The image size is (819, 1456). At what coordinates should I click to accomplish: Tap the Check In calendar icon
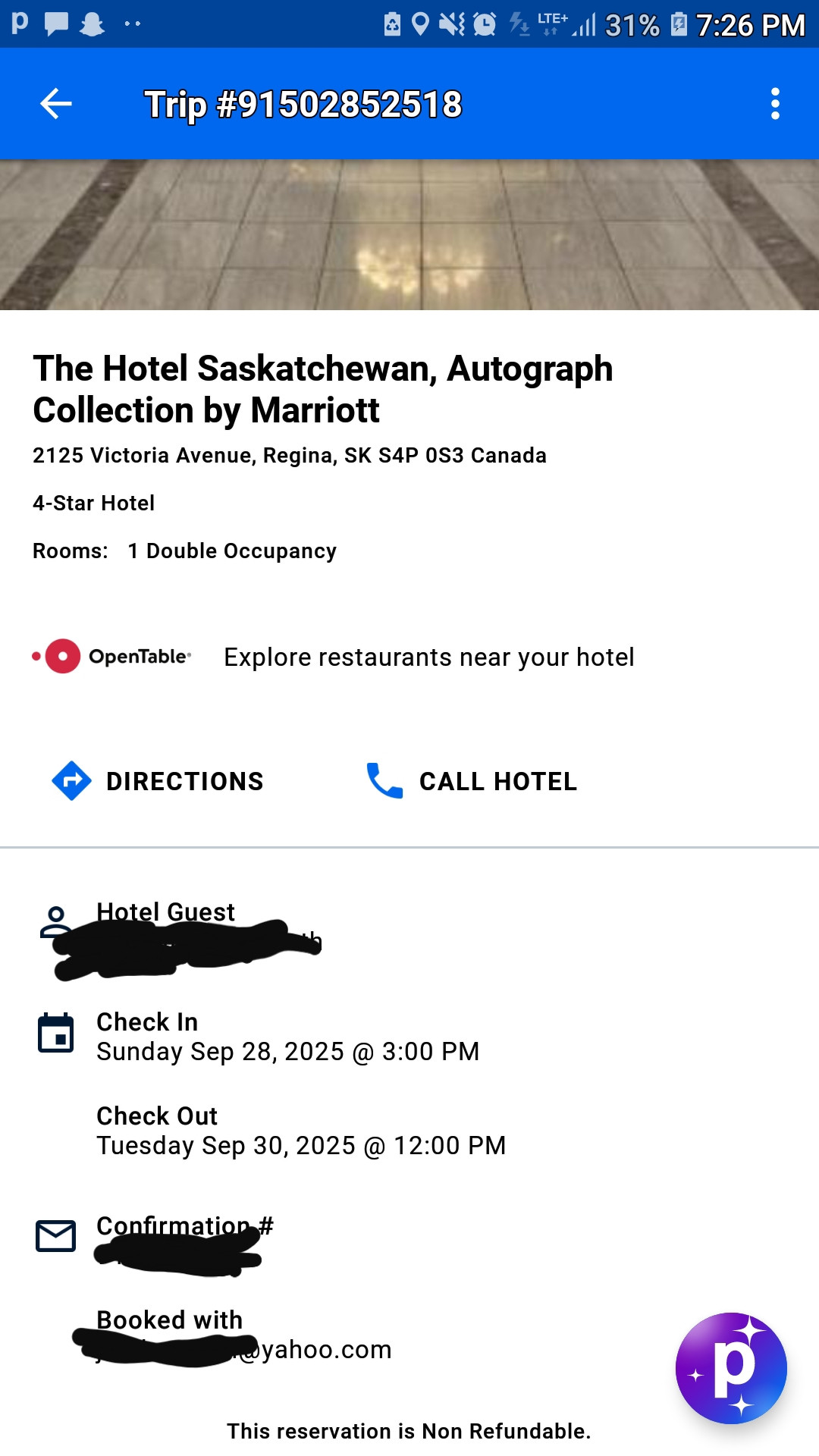pos(56,1033)
